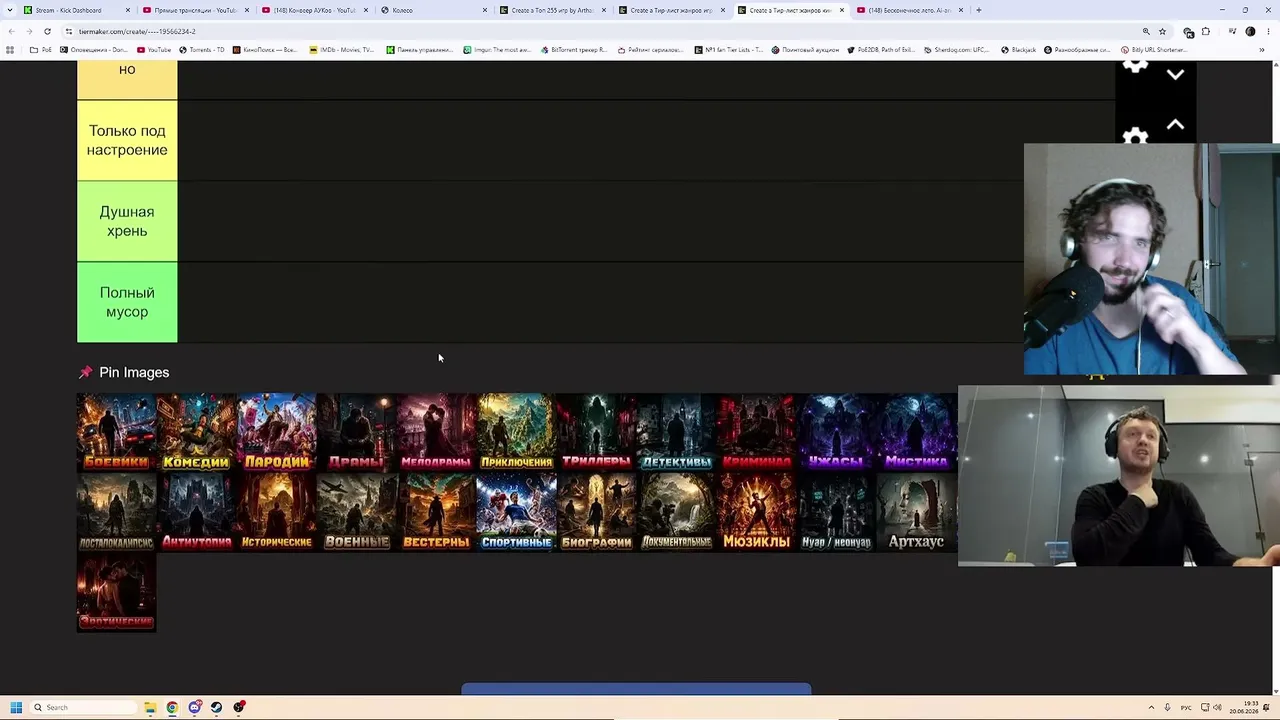The width and height of the screenshot is (1280, 720).
Task: Open a new browser tab
Action: point(978,10)
